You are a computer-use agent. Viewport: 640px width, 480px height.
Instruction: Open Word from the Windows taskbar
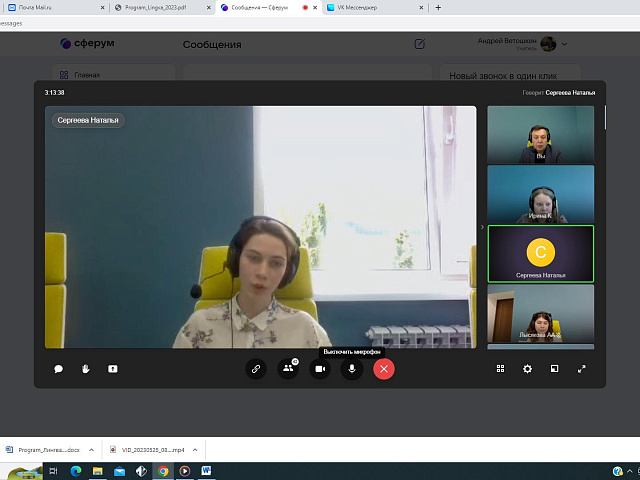tap(207, 470)
